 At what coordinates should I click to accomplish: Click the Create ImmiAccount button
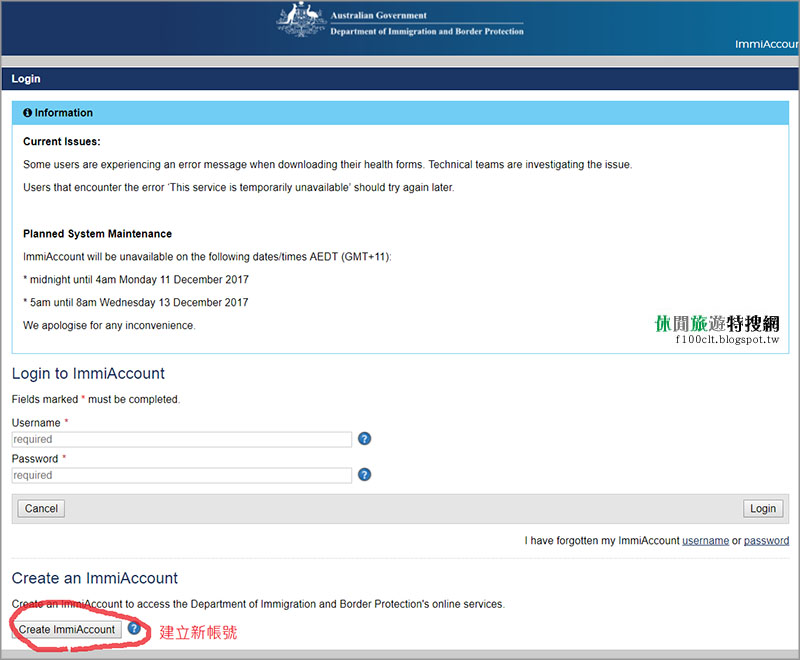pyautogui.click(x=67, y=629)
